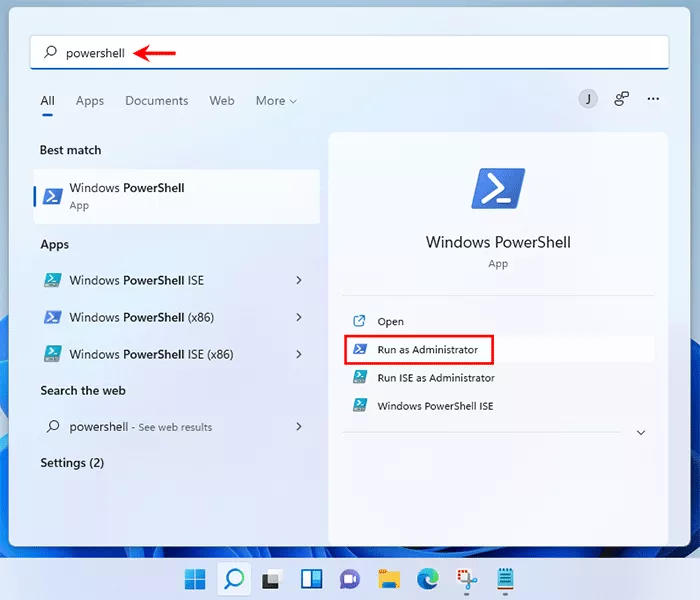Select Windows PowerShell ISE app result
The height and width of the screenshot is (600, 700).
175,280
